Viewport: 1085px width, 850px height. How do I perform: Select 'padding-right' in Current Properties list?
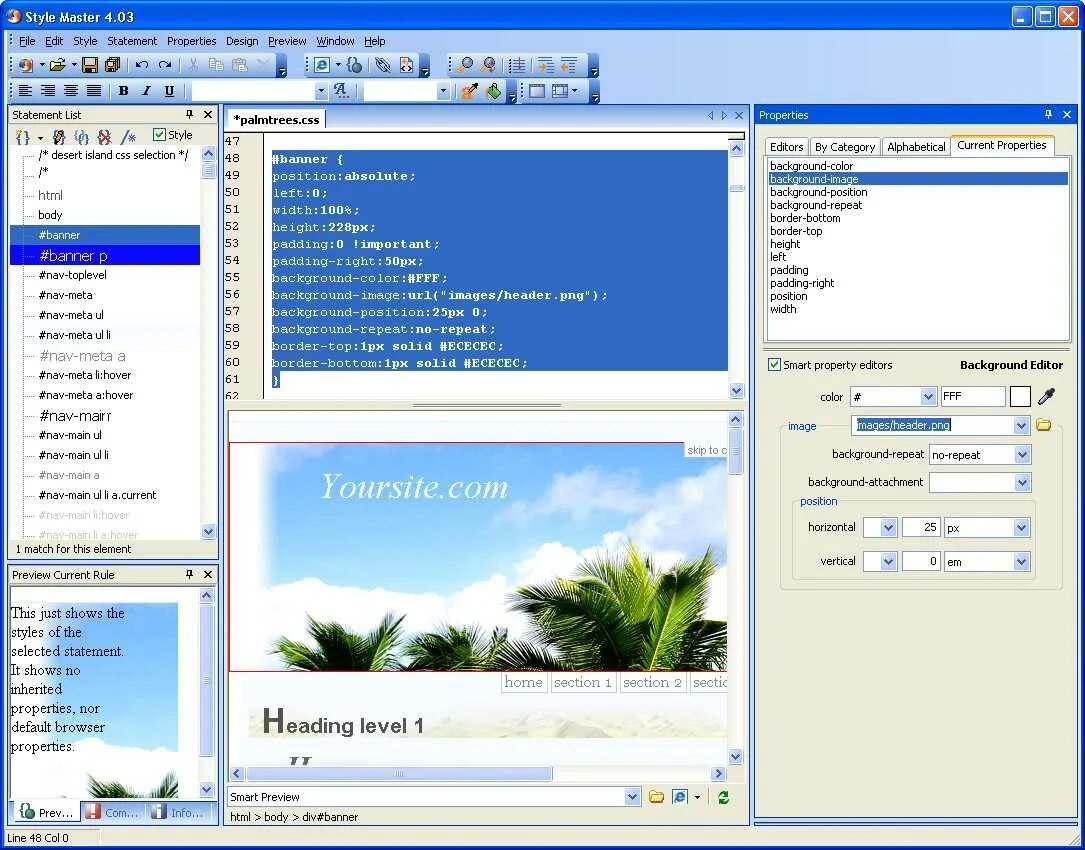802,283
